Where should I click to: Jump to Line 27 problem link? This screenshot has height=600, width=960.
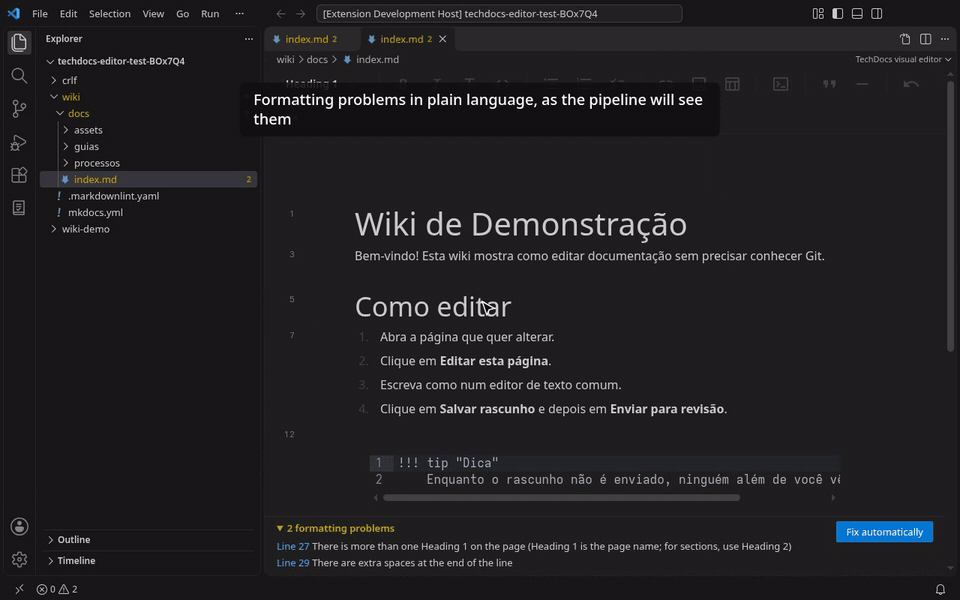pos(293,546)
